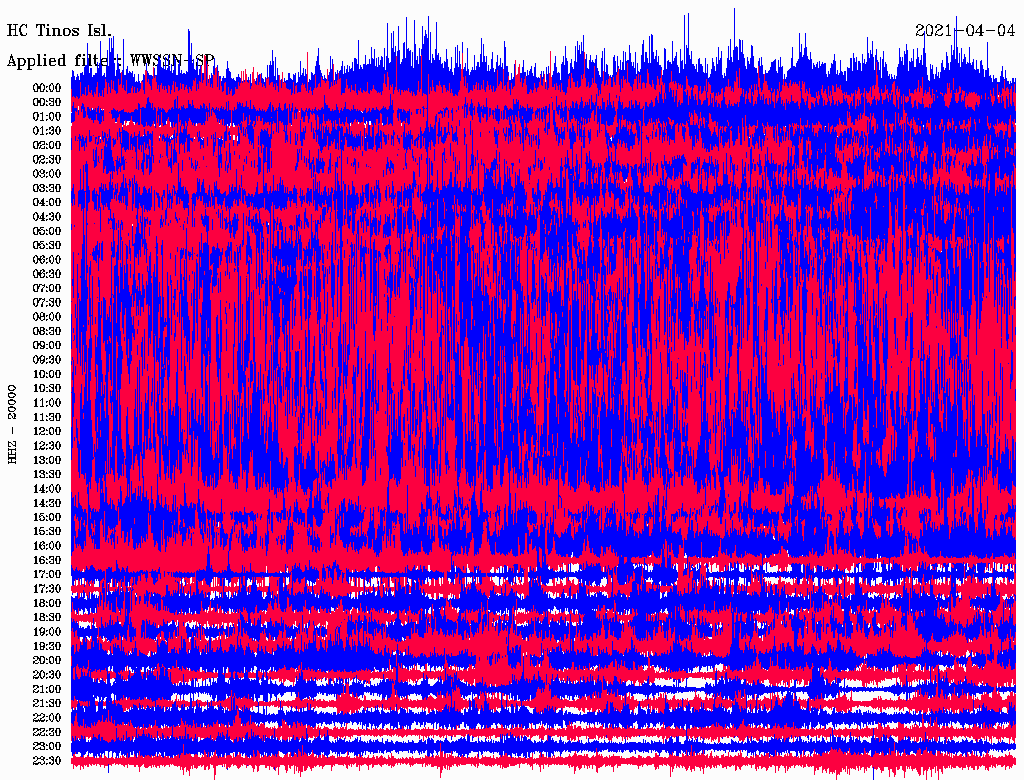Click the 06:00 time label
Screen dimensions: 1024x780
pyautogui.click(x=47, y=260)
